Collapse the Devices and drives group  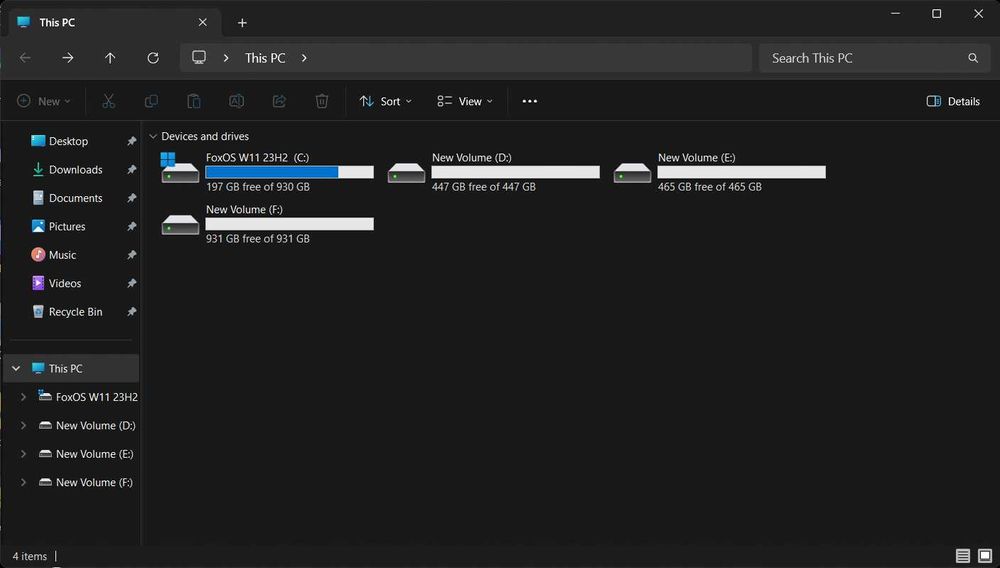click(x=152, y=136)
